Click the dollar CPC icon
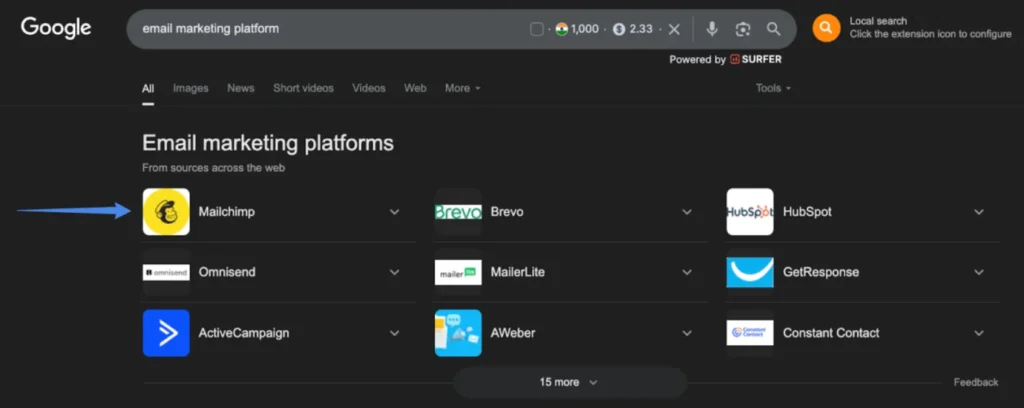The image size is (1024, 408). [x=619, y=29]
